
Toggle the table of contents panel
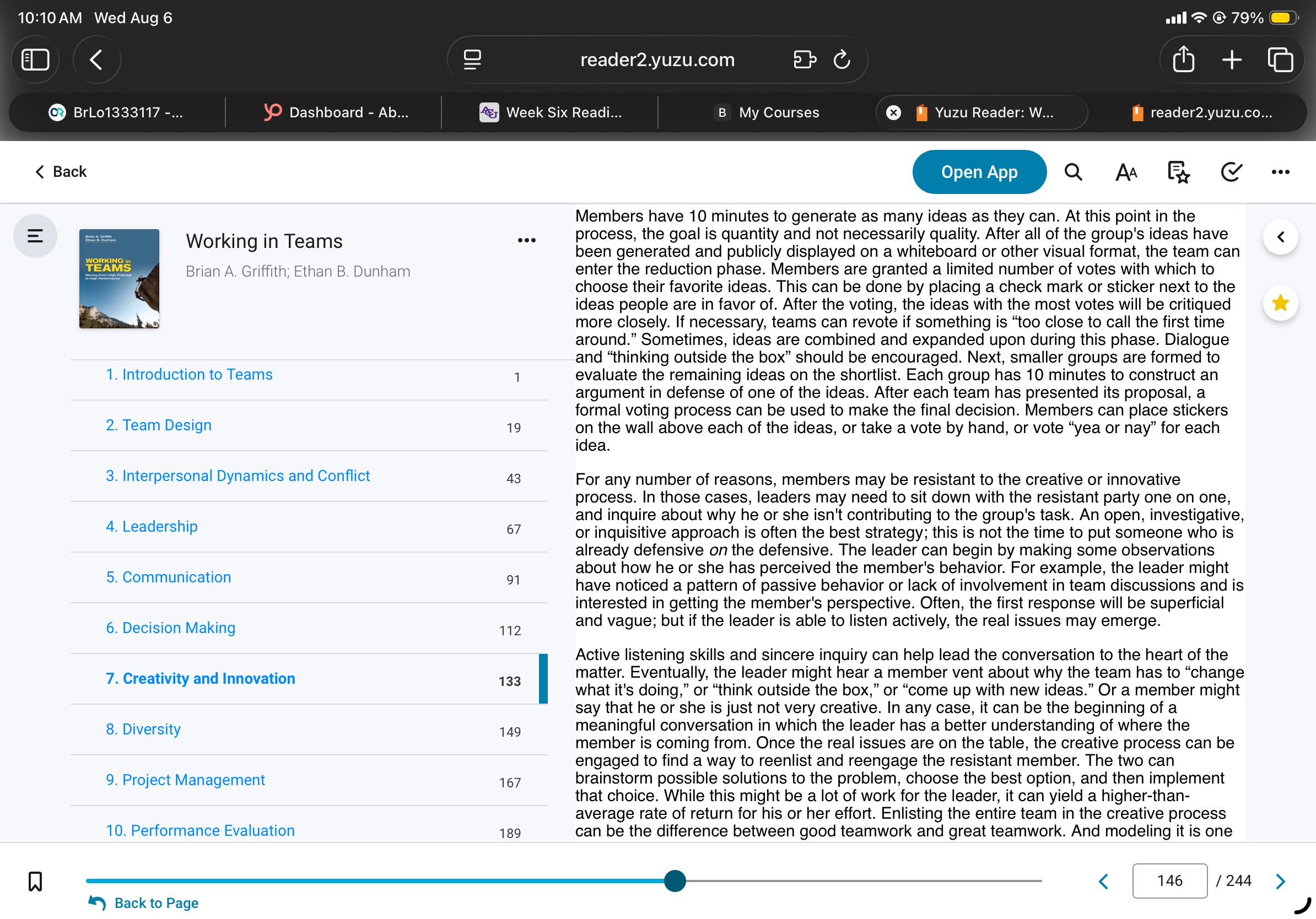tap(35, 235)
